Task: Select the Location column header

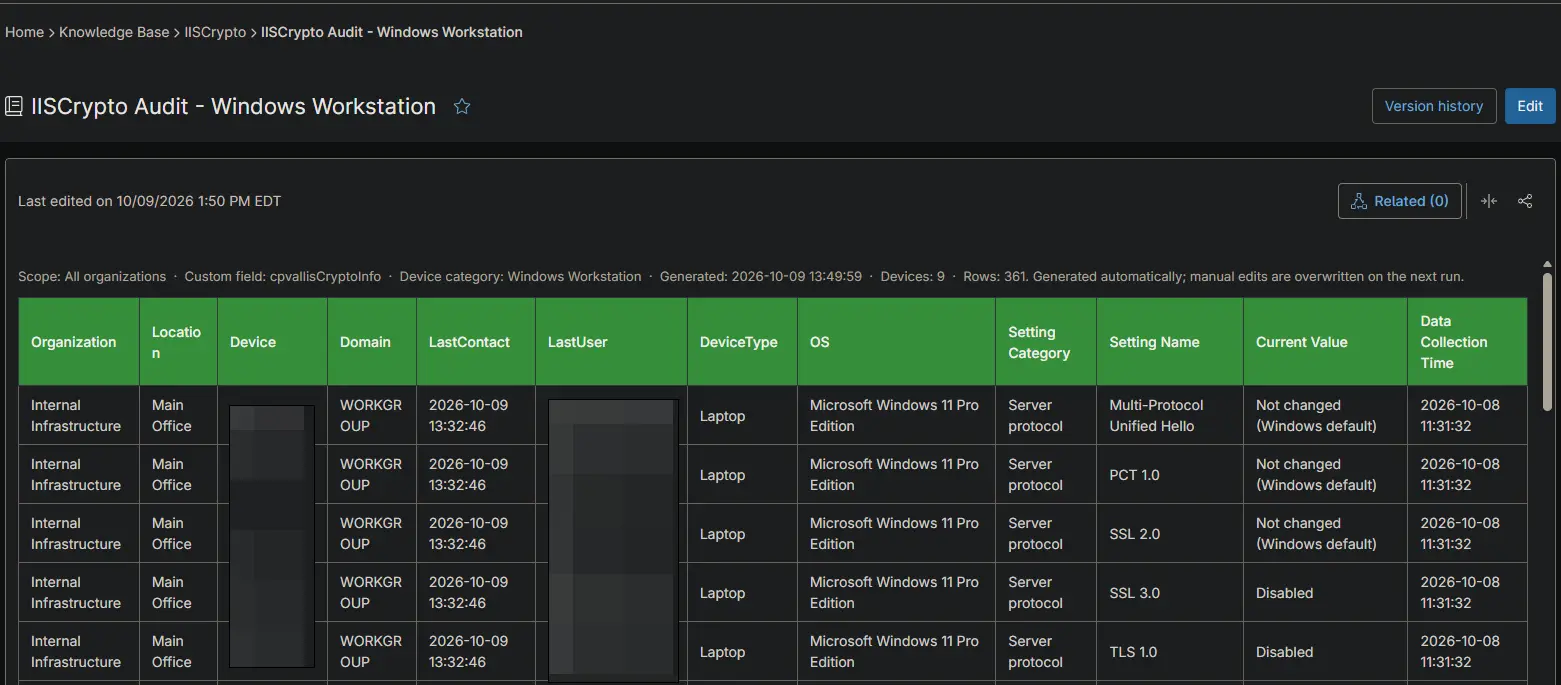Action: 178,342
